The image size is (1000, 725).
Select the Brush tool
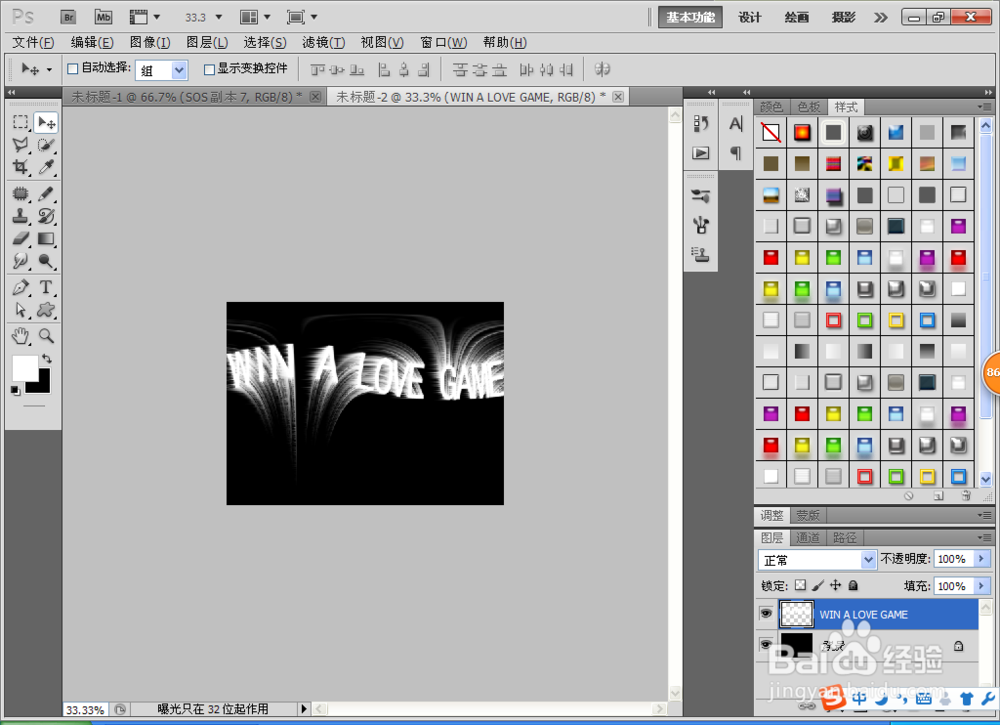(46, 193)
